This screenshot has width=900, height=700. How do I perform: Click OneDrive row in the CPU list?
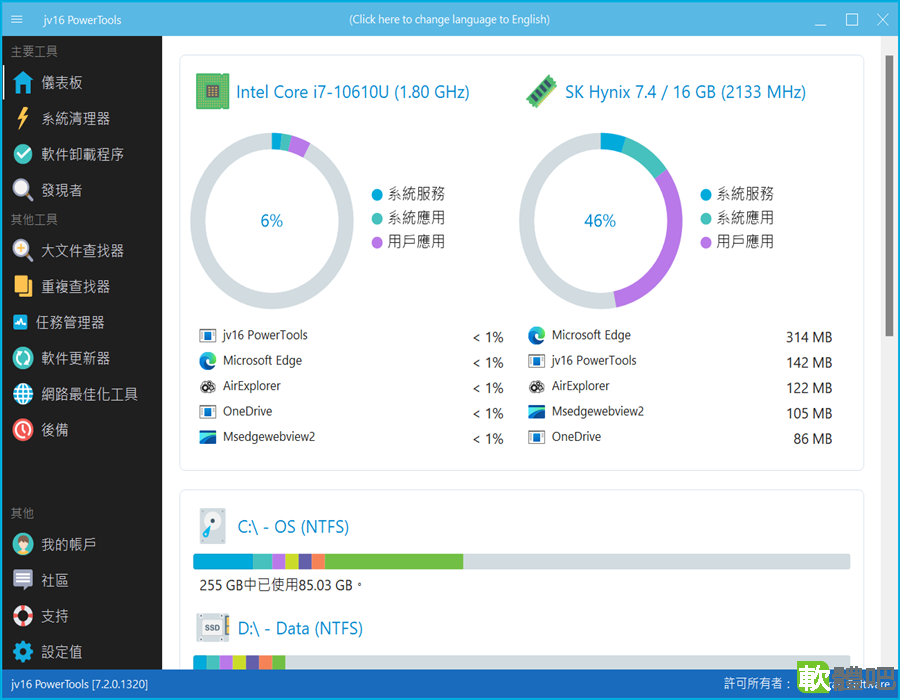coord(351,412)
